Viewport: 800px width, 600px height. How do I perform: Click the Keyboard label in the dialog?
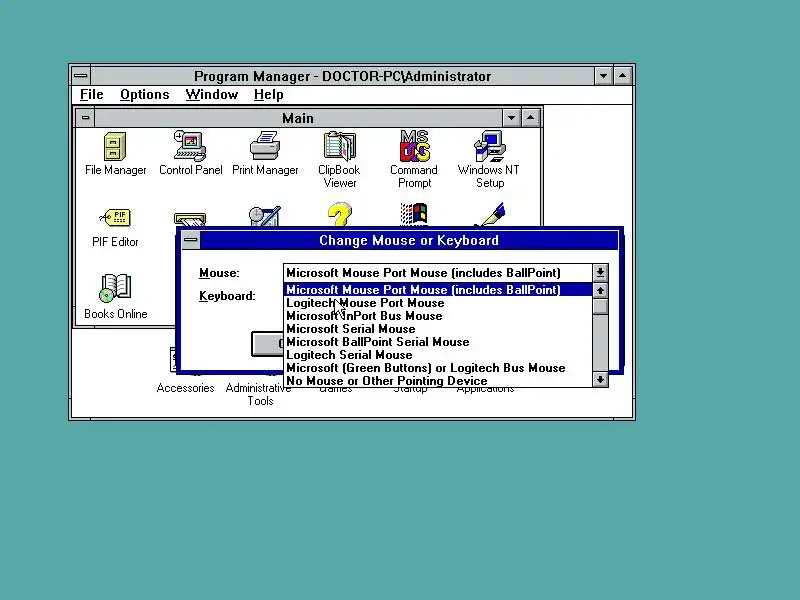pos(227,296)
